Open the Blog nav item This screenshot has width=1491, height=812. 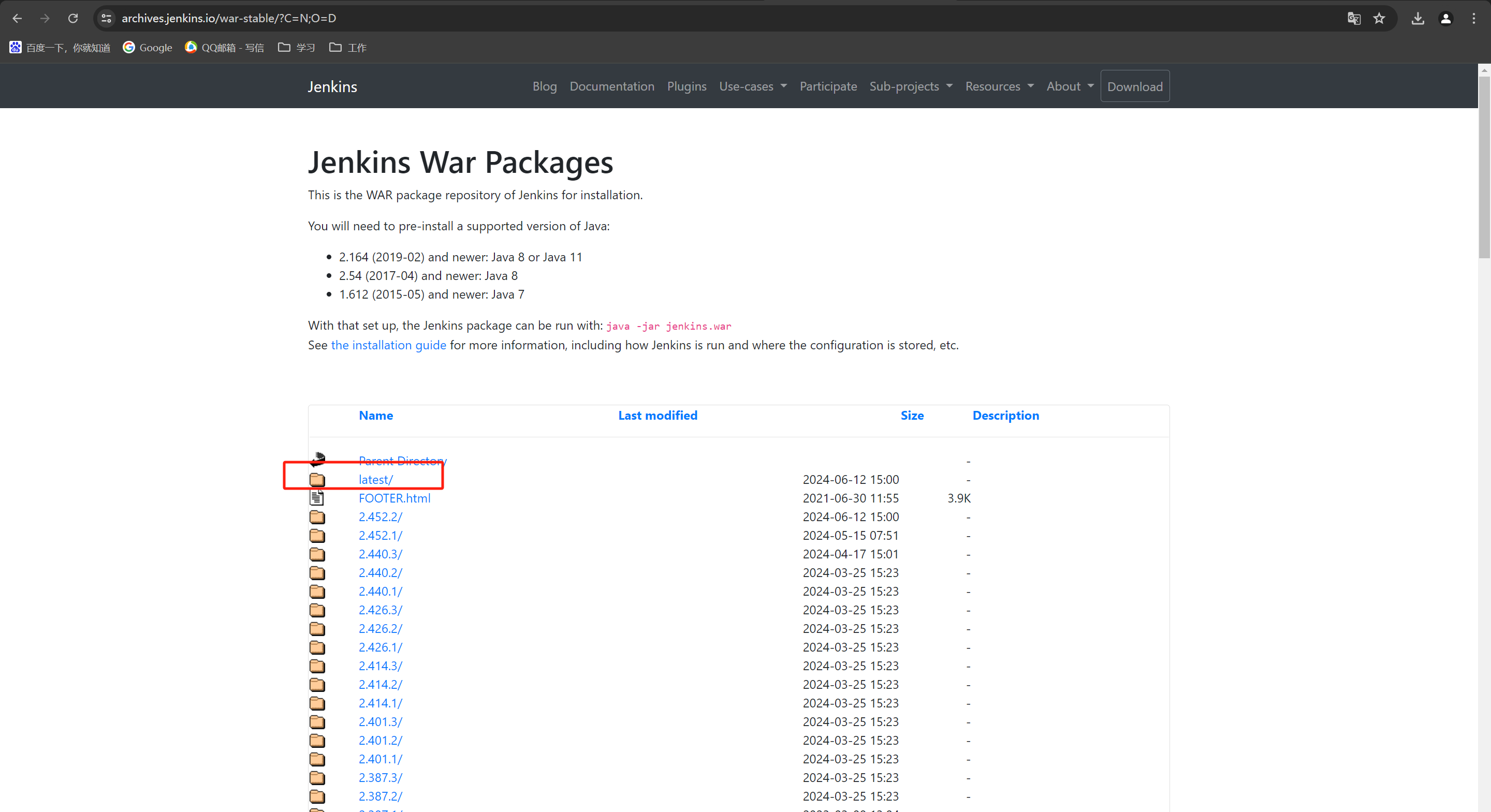point(545,86)
